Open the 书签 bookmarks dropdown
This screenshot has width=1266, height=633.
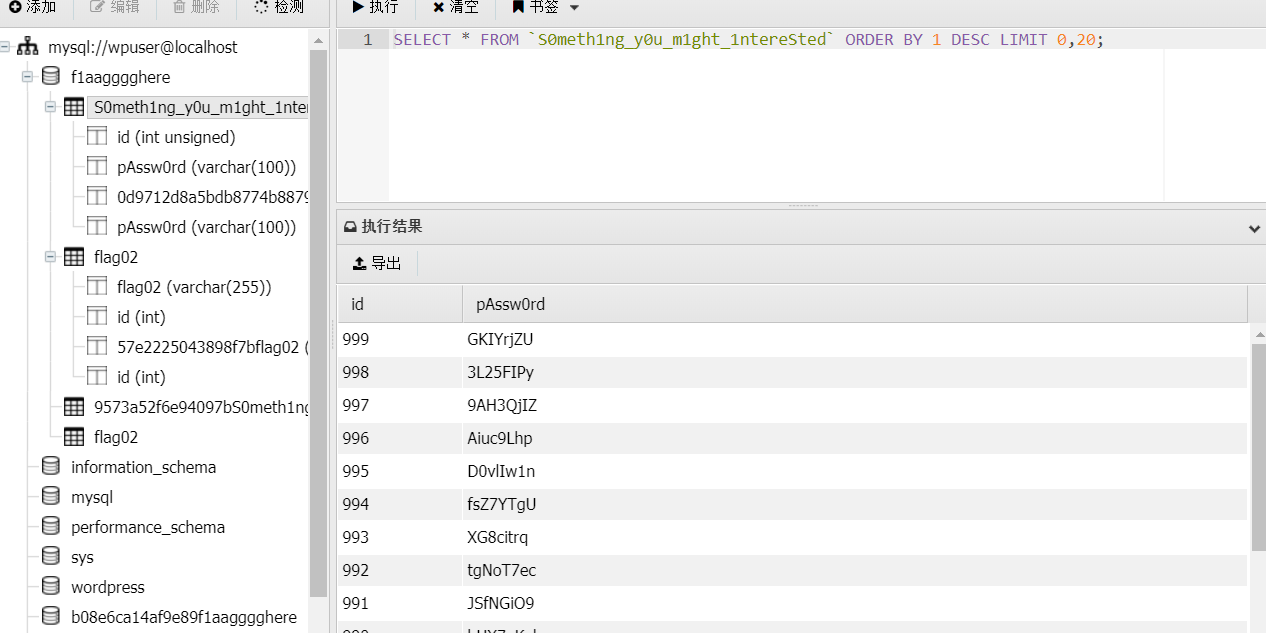tap(545, 7)
